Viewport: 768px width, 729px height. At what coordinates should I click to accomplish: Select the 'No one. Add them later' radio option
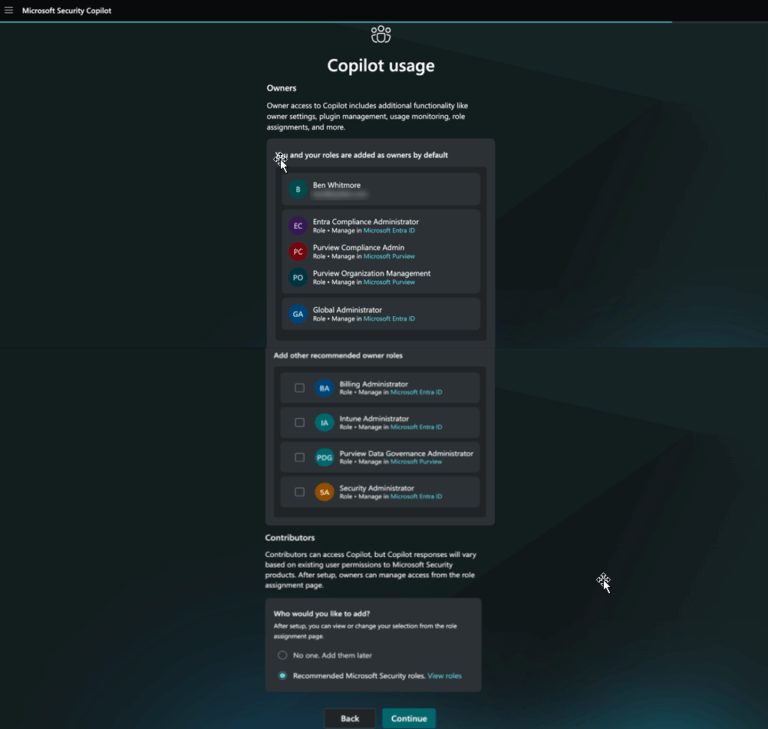[x=283, y=655]
